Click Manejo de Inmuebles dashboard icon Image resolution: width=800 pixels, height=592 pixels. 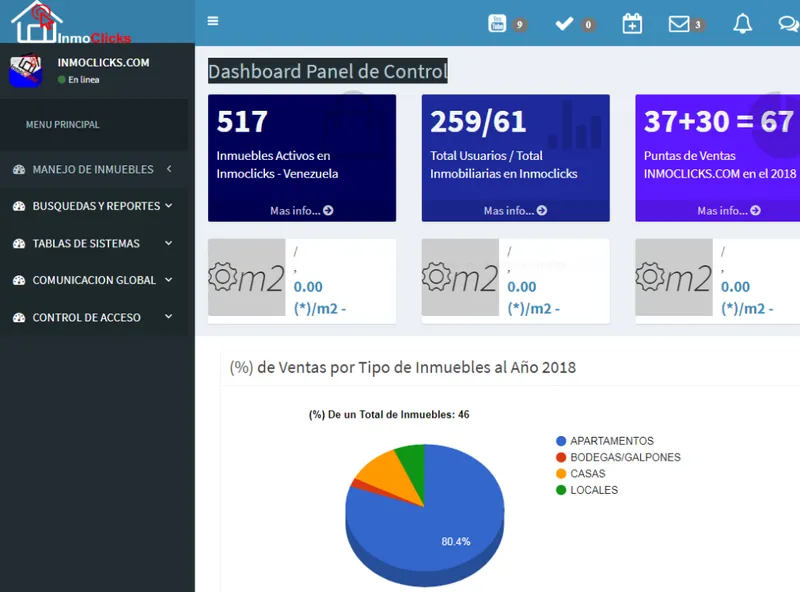pos(19,169)
